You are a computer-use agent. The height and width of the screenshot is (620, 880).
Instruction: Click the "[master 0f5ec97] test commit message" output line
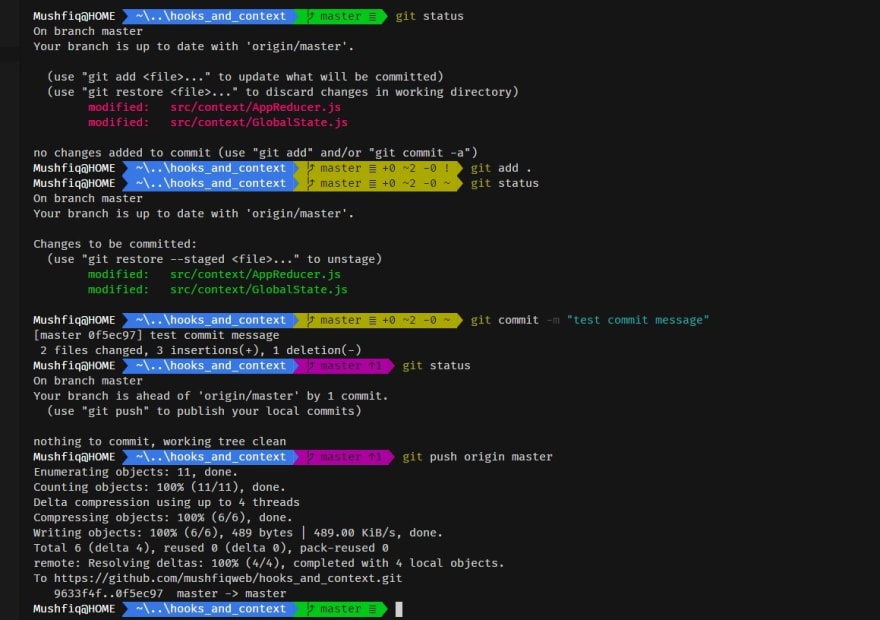tap(156, 335)
